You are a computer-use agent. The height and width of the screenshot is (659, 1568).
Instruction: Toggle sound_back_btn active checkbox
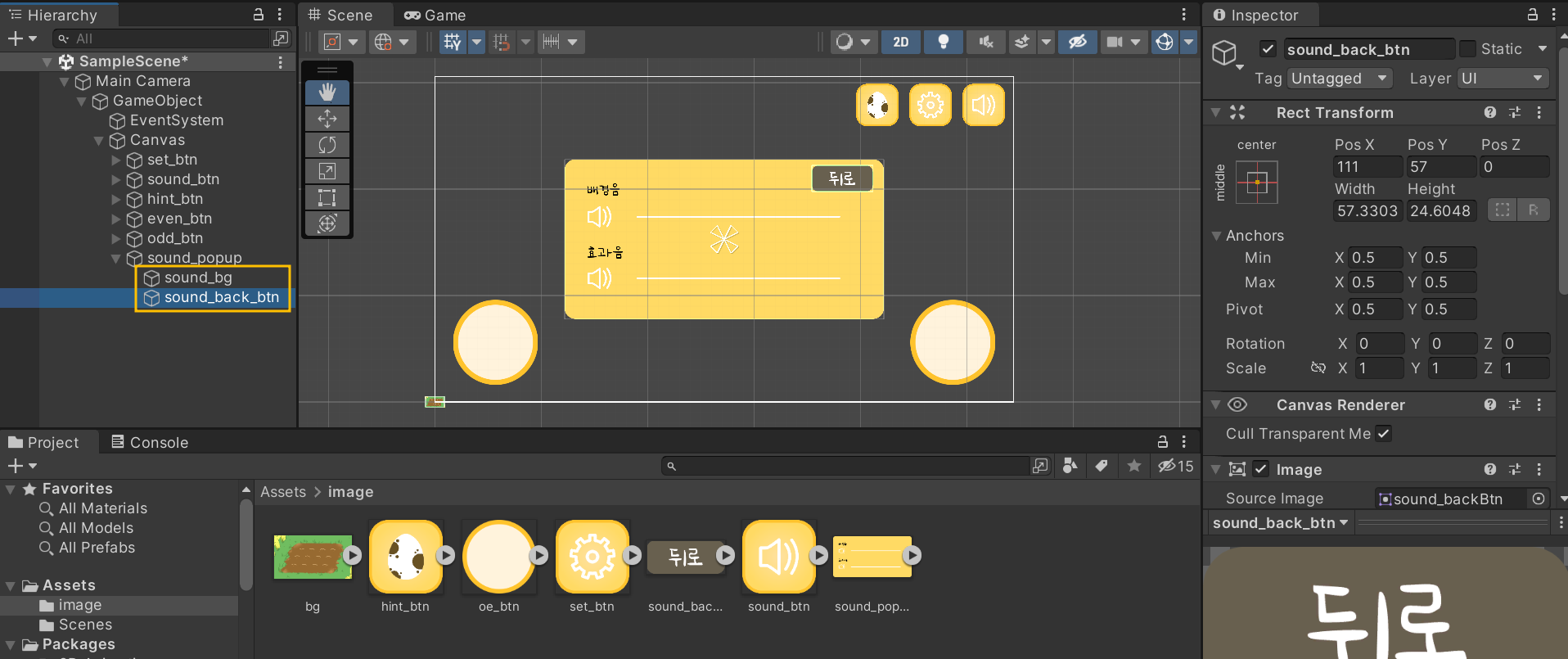pos(1268,49)
